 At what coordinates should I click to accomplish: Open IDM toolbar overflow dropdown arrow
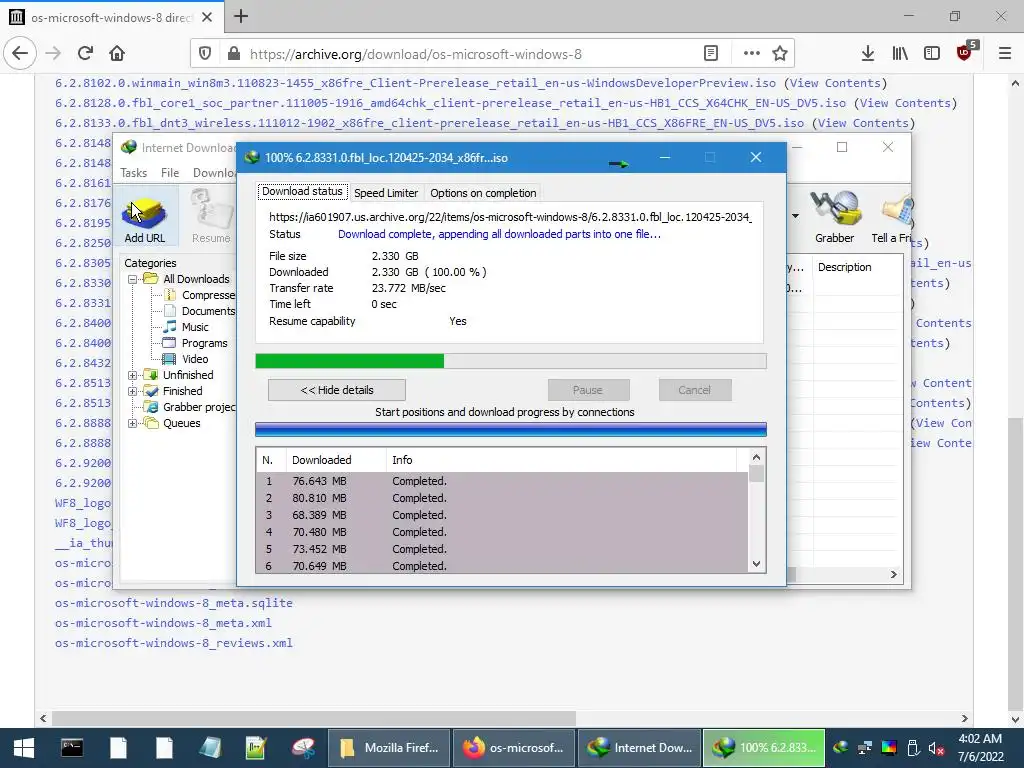795,216
